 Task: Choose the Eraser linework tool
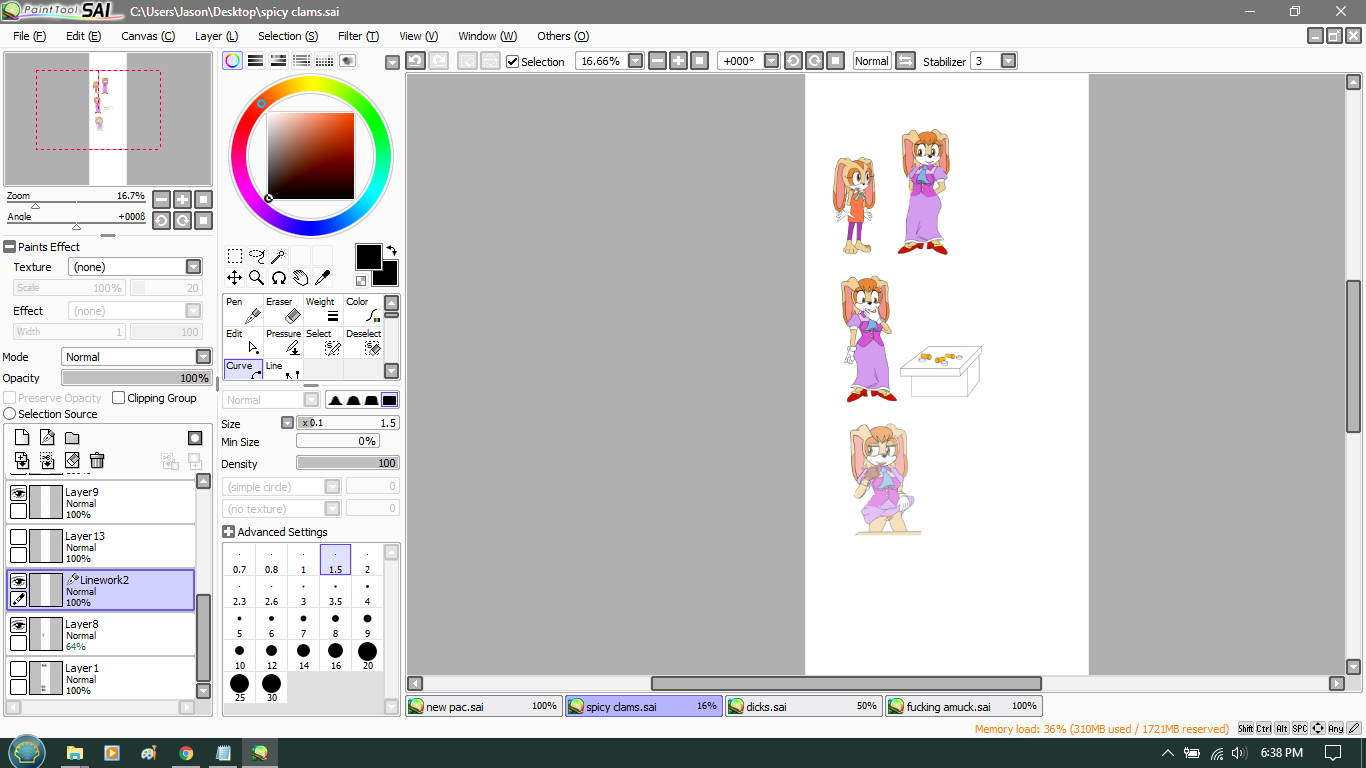(283, 310)
